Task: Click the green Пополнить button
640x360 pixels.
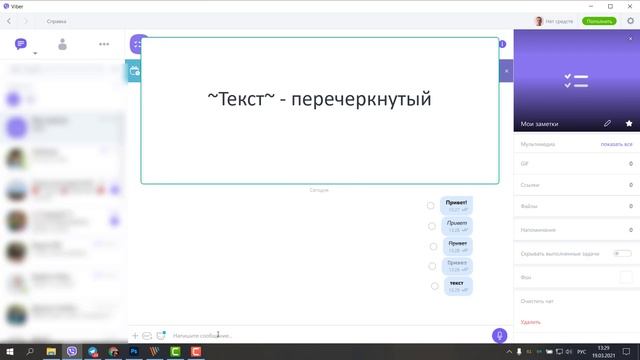Action: 599,21
